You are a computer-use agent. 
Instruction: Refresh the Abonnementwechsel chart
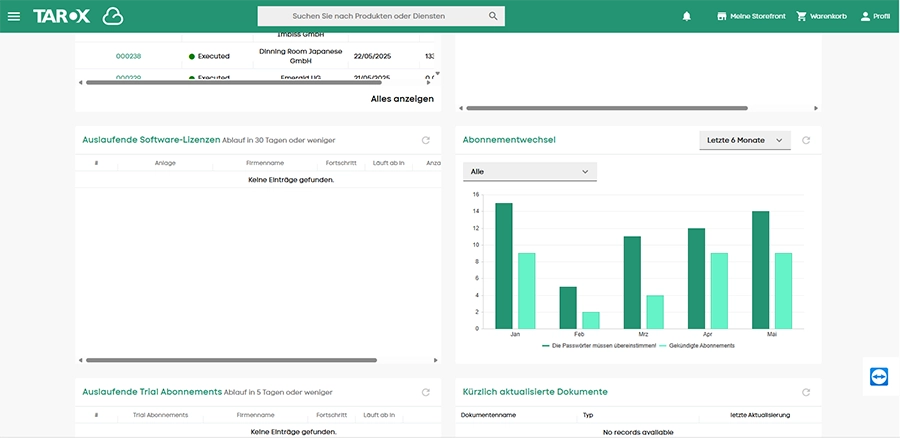click(806, 141)
